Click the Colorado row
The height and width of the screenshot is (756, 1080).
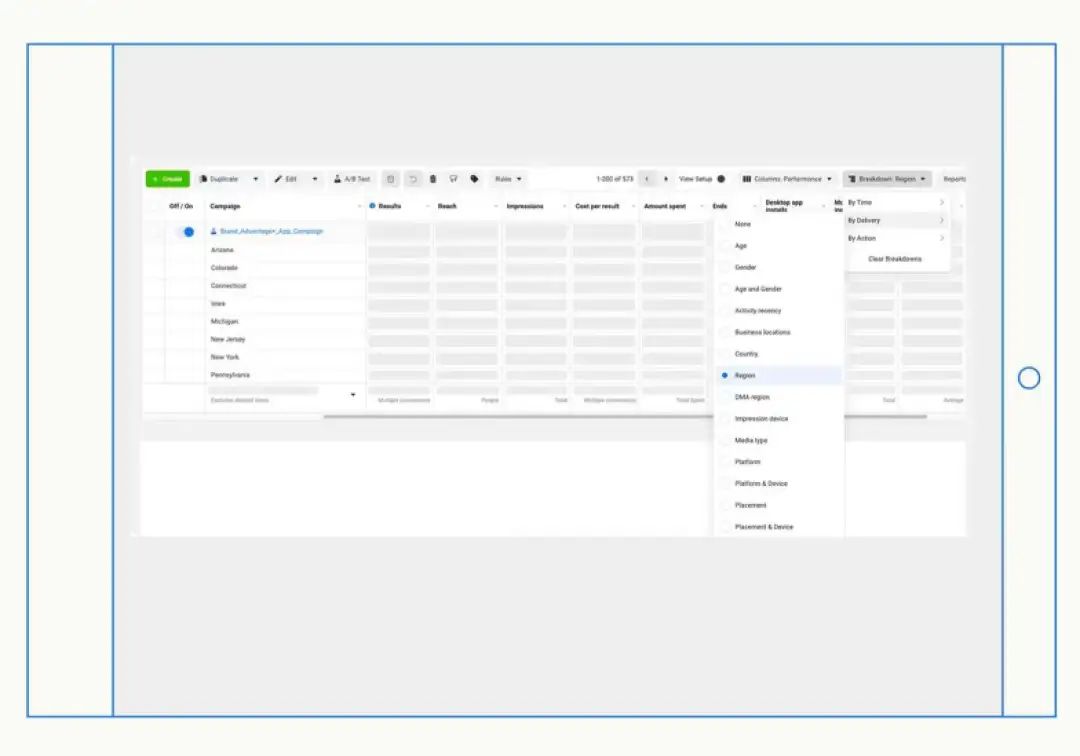(x=225, y=268)
